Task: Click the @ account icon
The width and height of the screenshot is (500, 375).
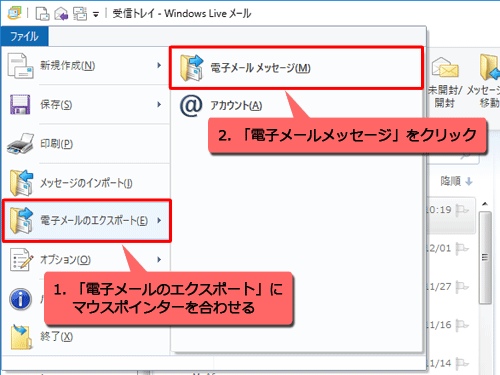Action: pos(191,105)
